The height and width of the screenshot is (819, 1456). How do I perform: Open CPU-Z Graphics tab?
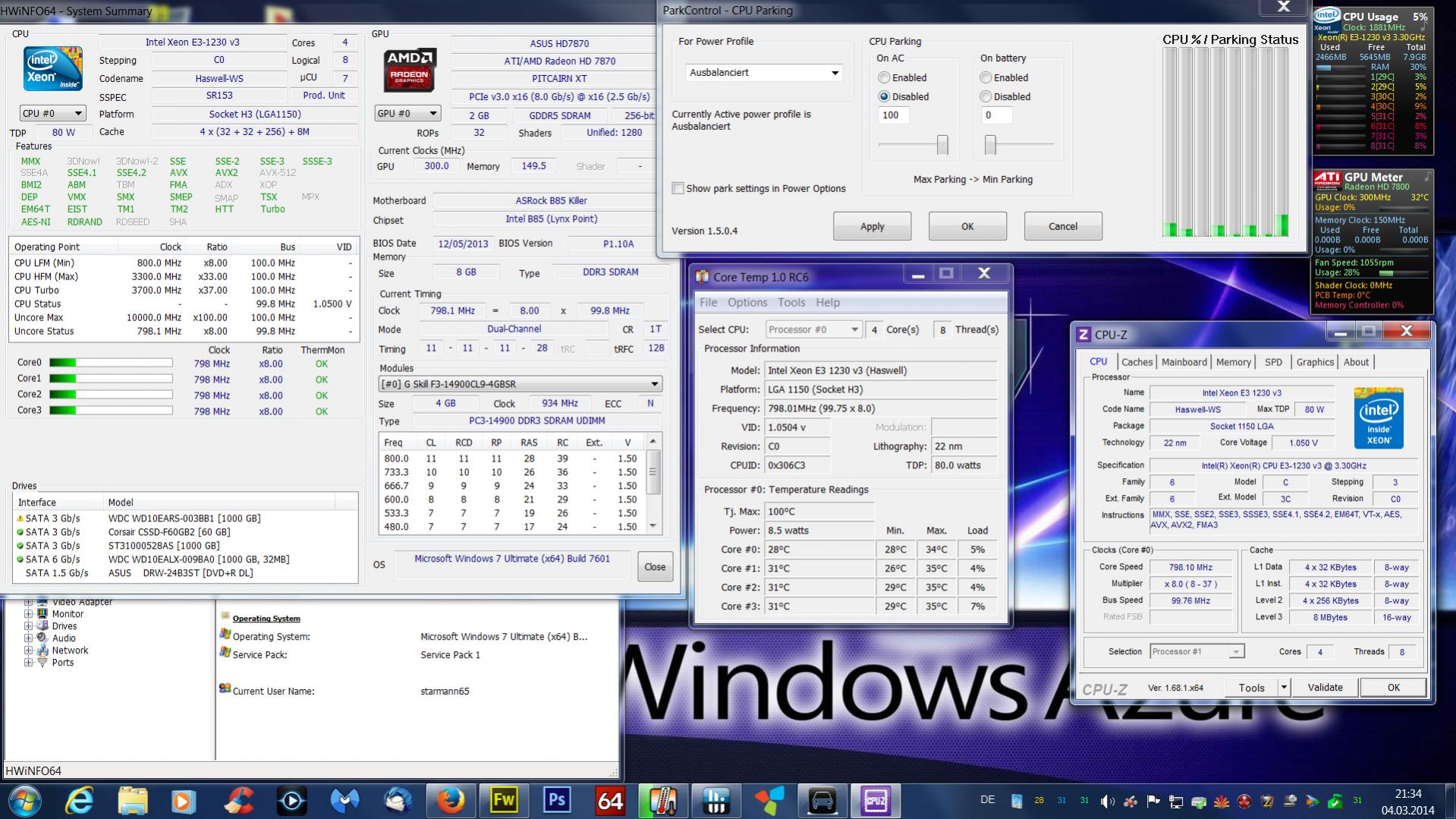1315,362
